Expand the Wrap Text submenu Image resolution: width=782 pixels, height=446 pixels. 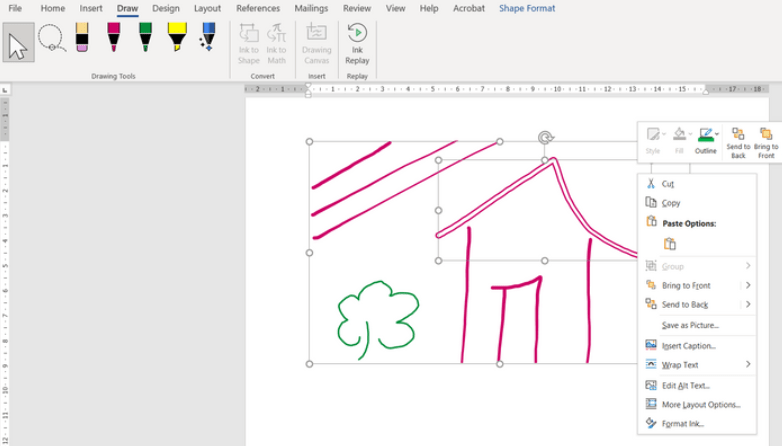pyautogui.click(x=747, y=365)
